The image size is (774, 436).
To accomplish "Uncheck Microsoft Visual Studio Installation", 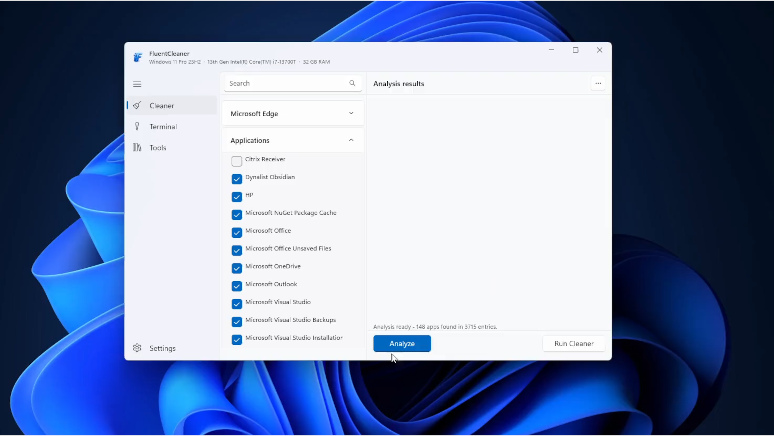I will 236,339.
